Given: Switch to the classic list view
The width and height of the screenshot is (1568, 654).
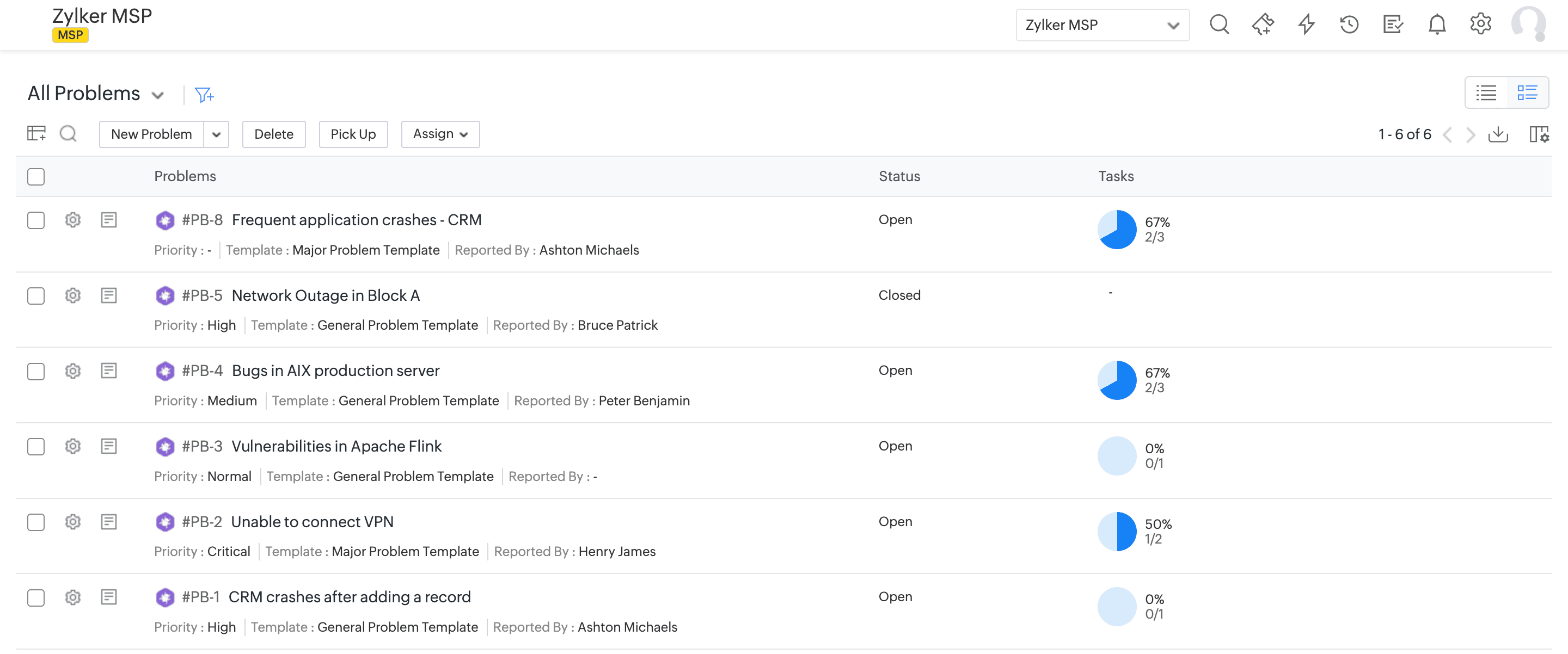Looking at the screenshot, I should [x=1486, y=92].
